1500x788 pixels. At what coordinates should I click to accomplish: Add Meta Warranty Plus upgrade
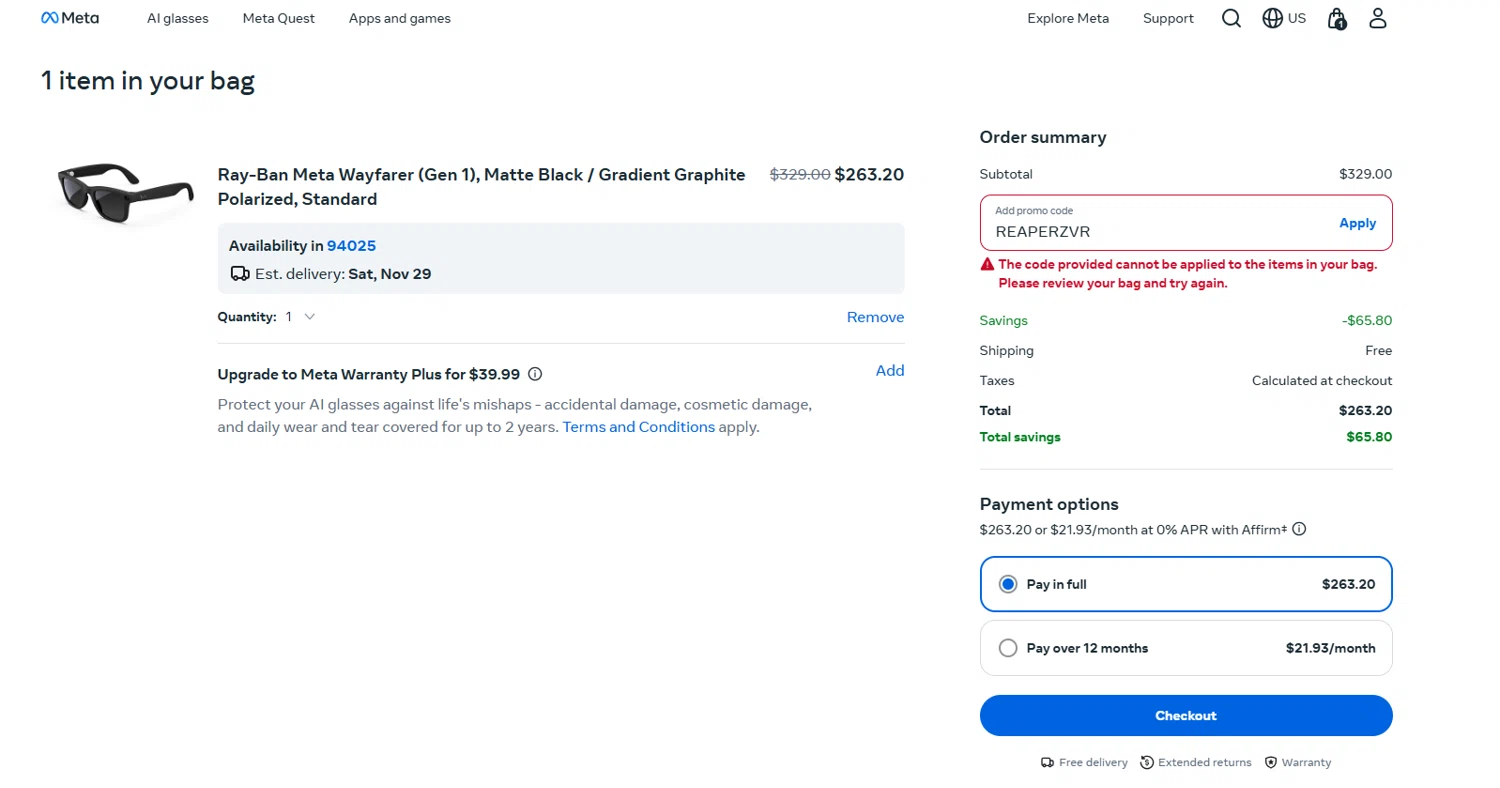tap(890, 370)
